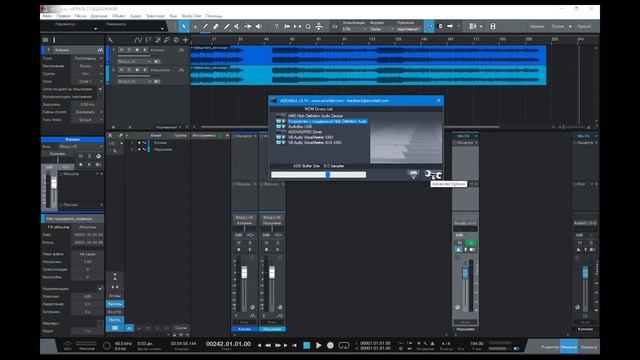Open the Группа dropdown in the inspector
Screen dimensions: 640x360
coord(87,73)
